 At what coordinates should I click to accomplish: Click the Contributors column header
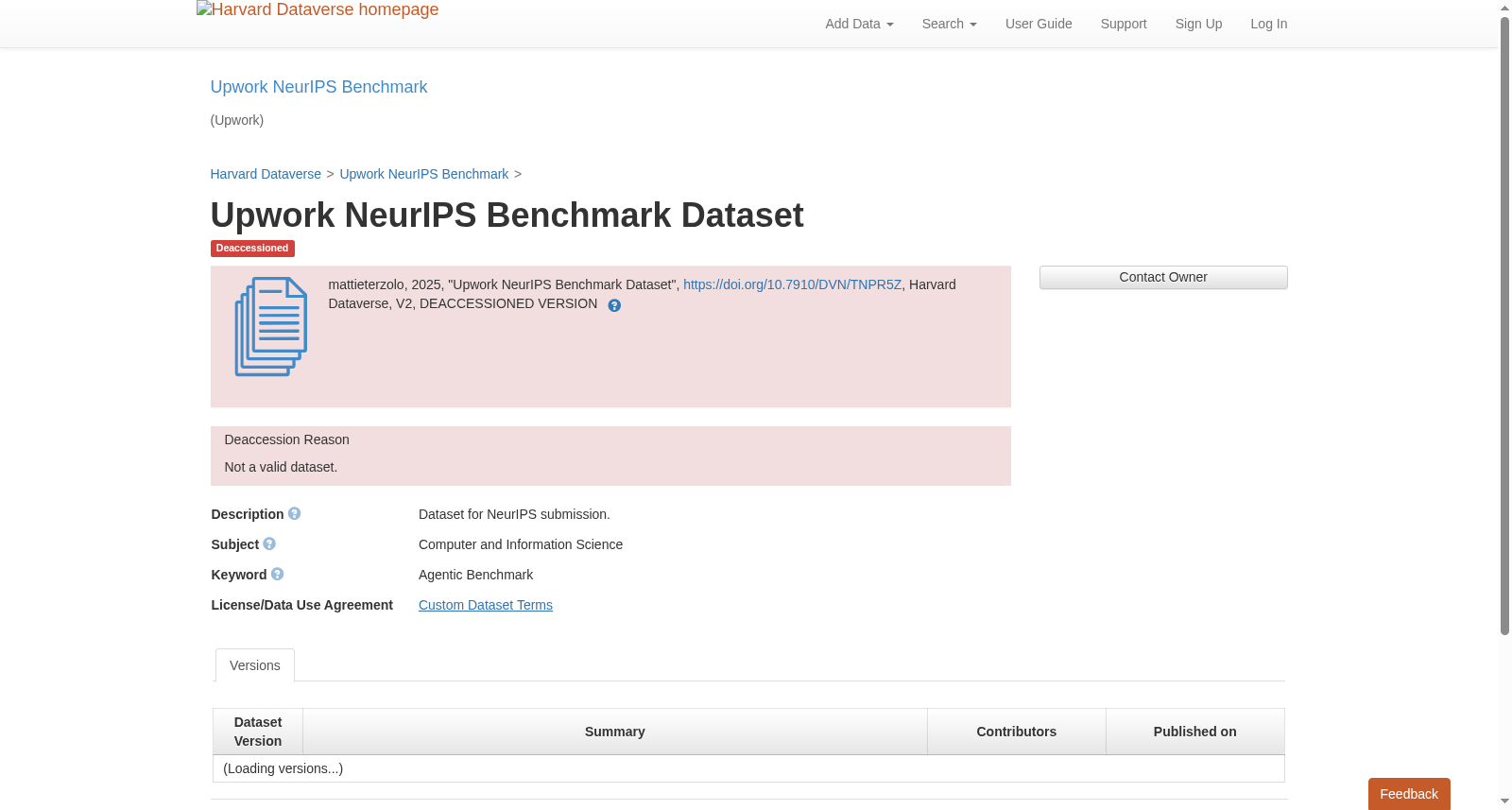click(1017, 732)
